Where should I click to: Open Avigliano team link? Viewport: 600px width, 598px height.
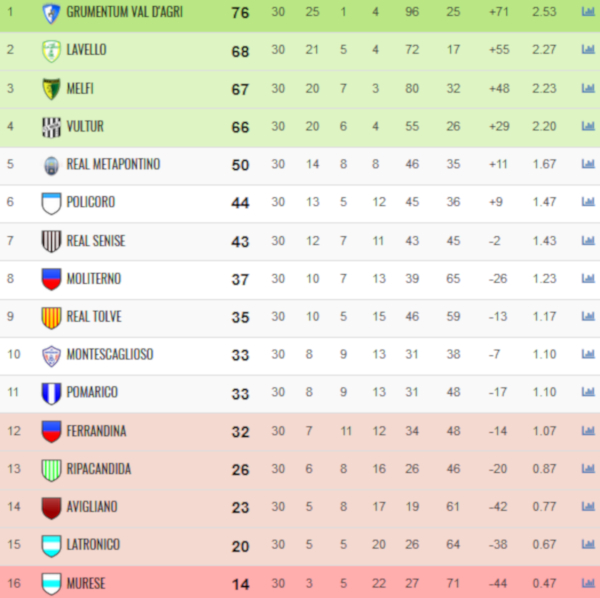tap(92, 507)
